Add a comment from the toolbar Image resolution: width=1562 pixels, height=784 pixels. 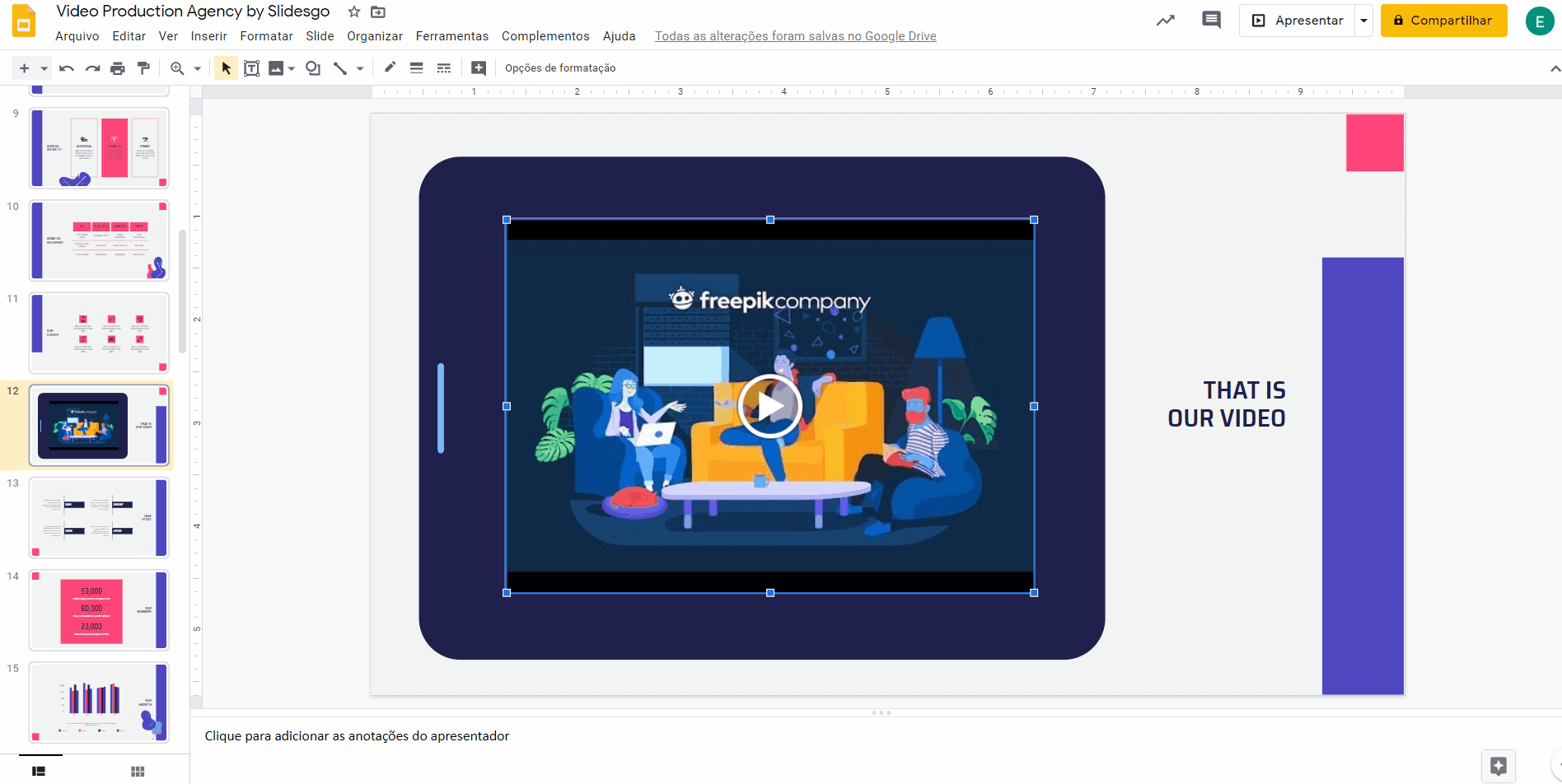click(x=479, y=68)
